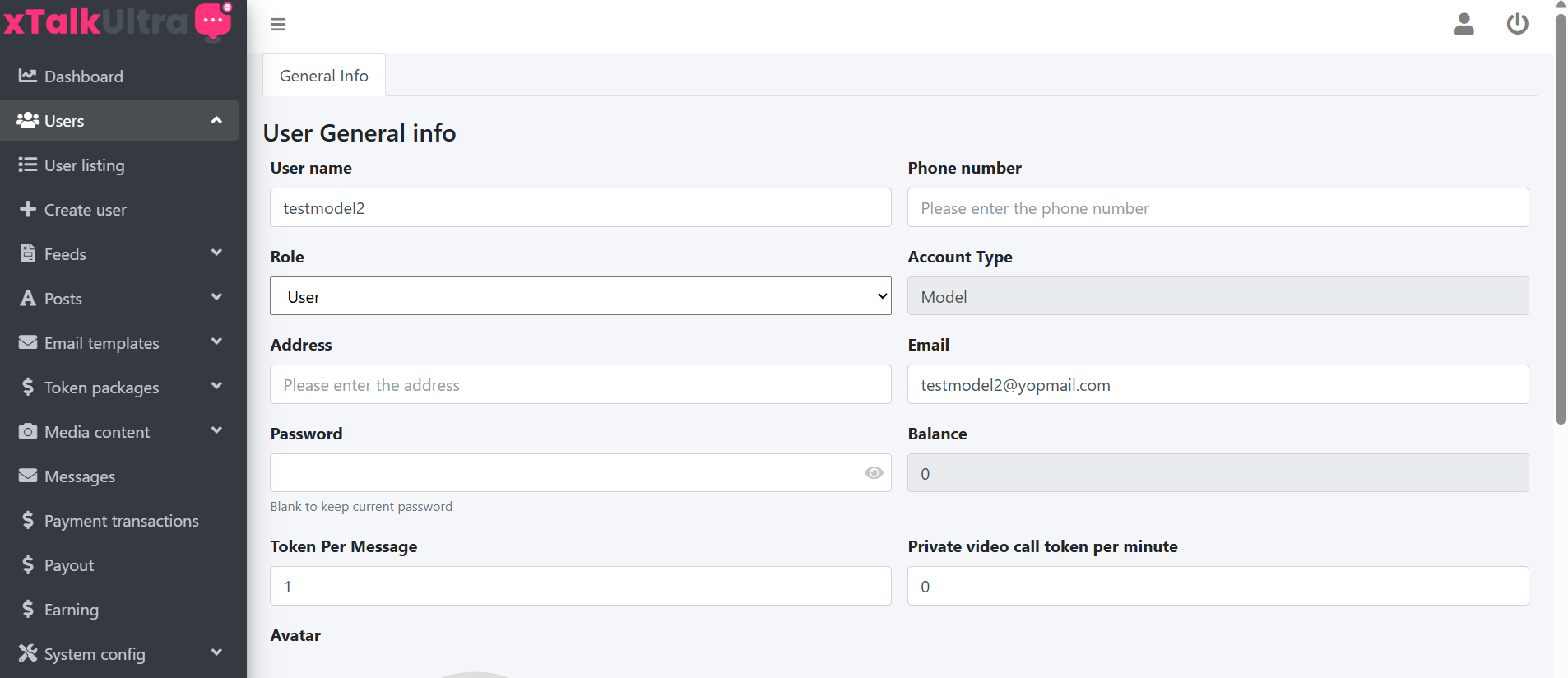This screenshot has height=678, width=1568.
Task: Click the Messages envelope icon
Action: 28,476
